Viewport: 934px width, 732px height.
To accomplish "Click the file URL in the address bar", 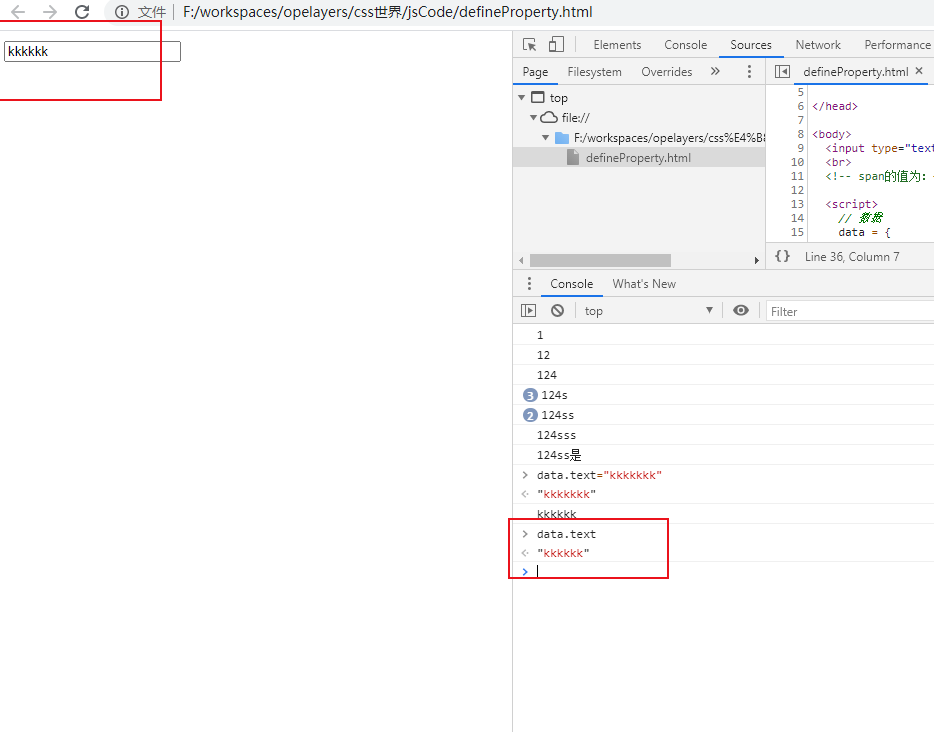I will 387,12.
